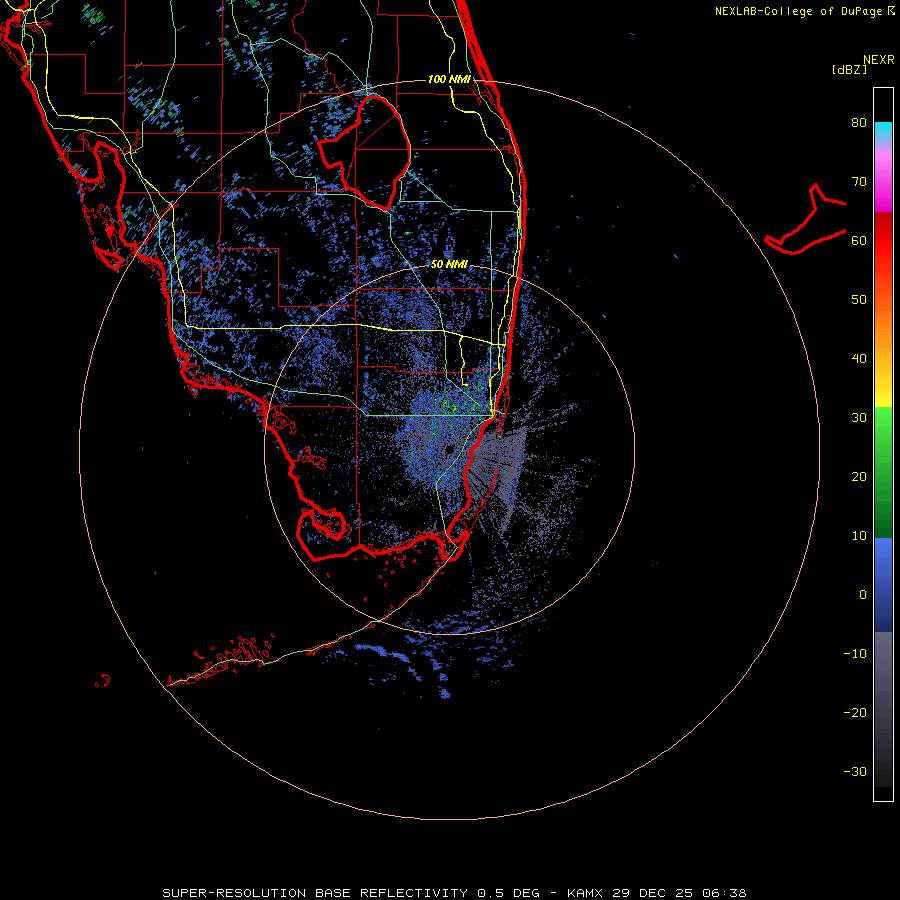Screen dimensions: 900x900
Task: Click the 20 value on the dBZ scale
Action: pos(859,476)
